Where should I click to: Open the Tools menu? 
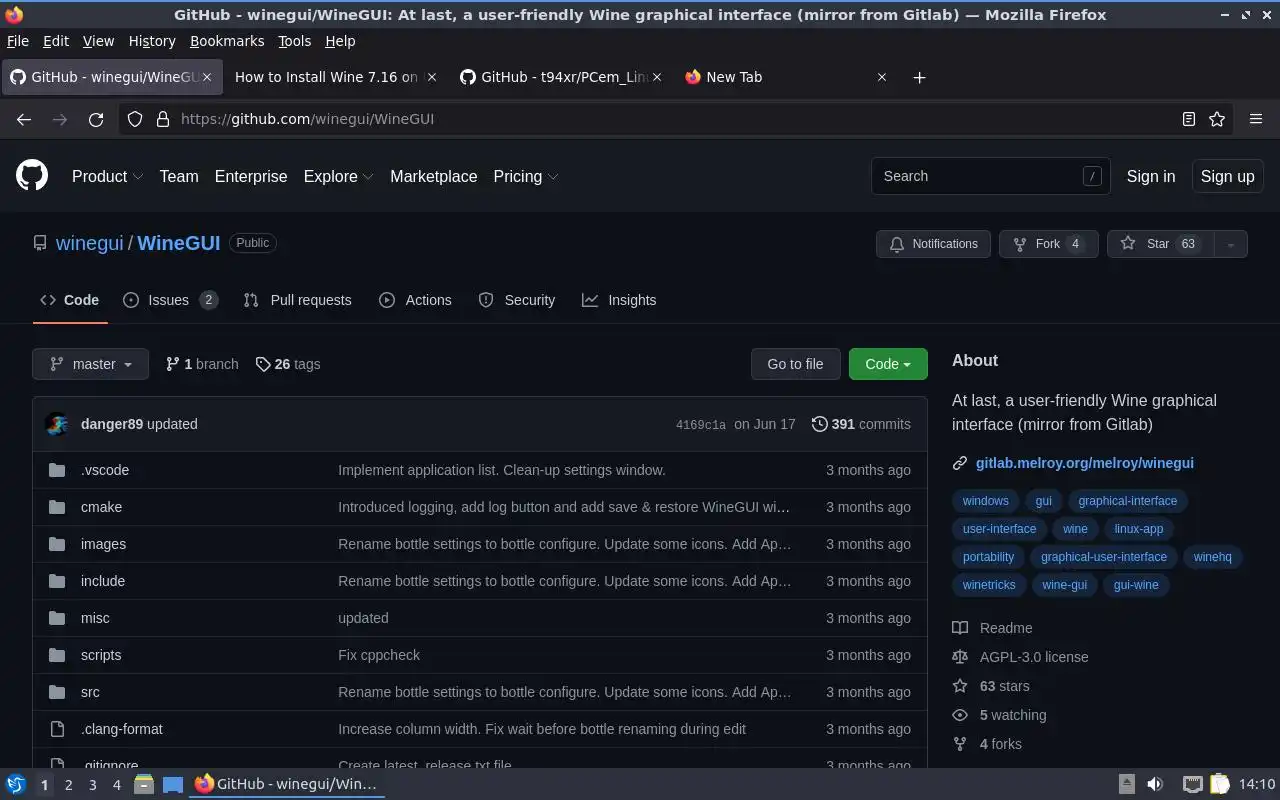click(x=294, y=41)
